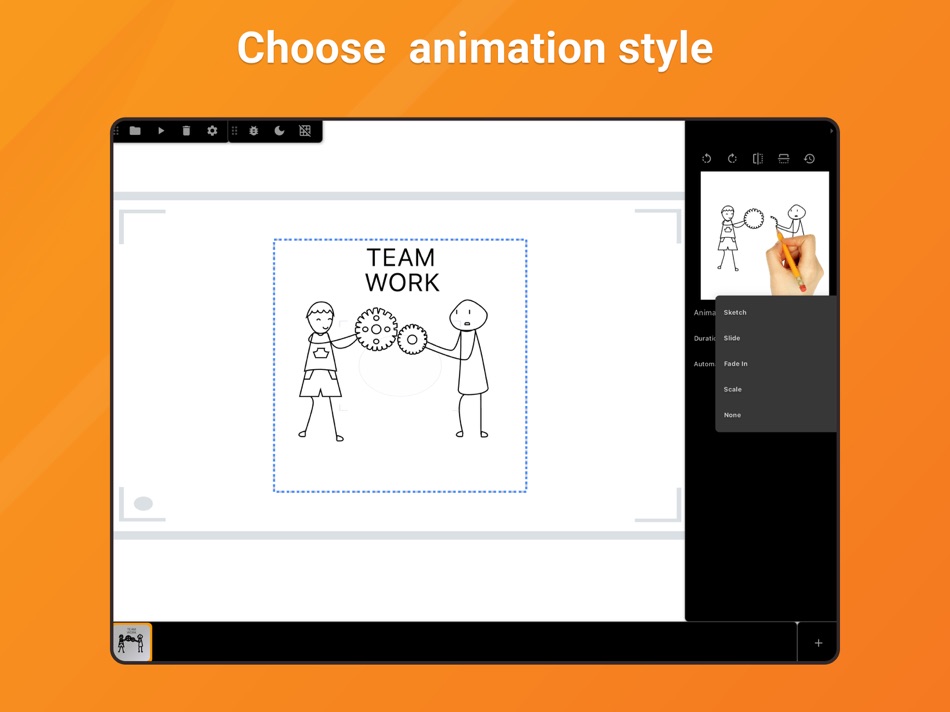Flip the image horizontally
950x712 pixels.
click(x=758, y=159)
